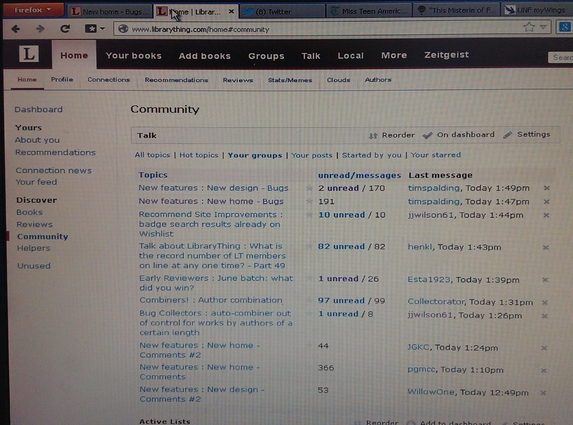Star the New home - Bugs topic
This screenshot has height=425, width=573.
pyautogui.click(x=309, y=201)
